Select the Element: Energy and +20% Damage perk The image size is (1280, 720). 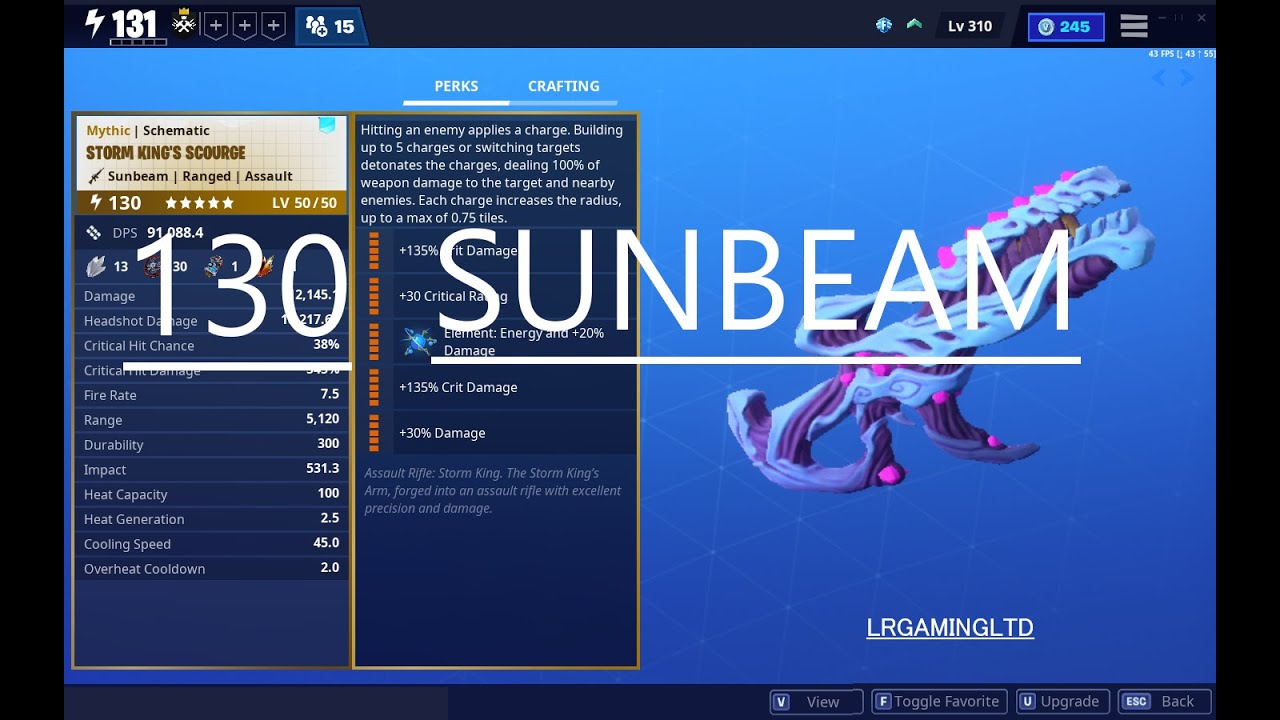[x=515, y=342]
